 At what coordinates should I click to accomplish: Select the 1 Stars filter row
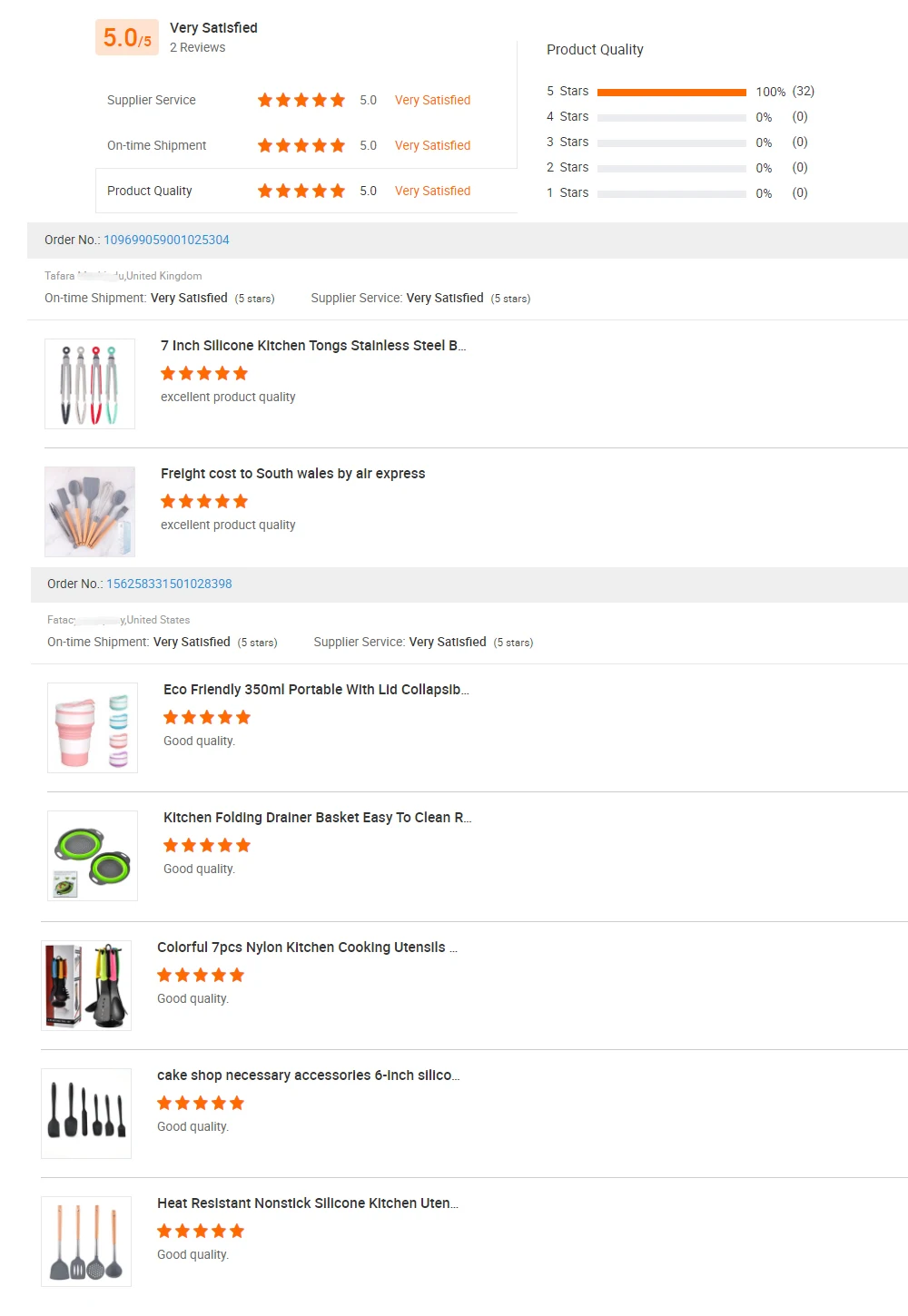pos(567,192)
